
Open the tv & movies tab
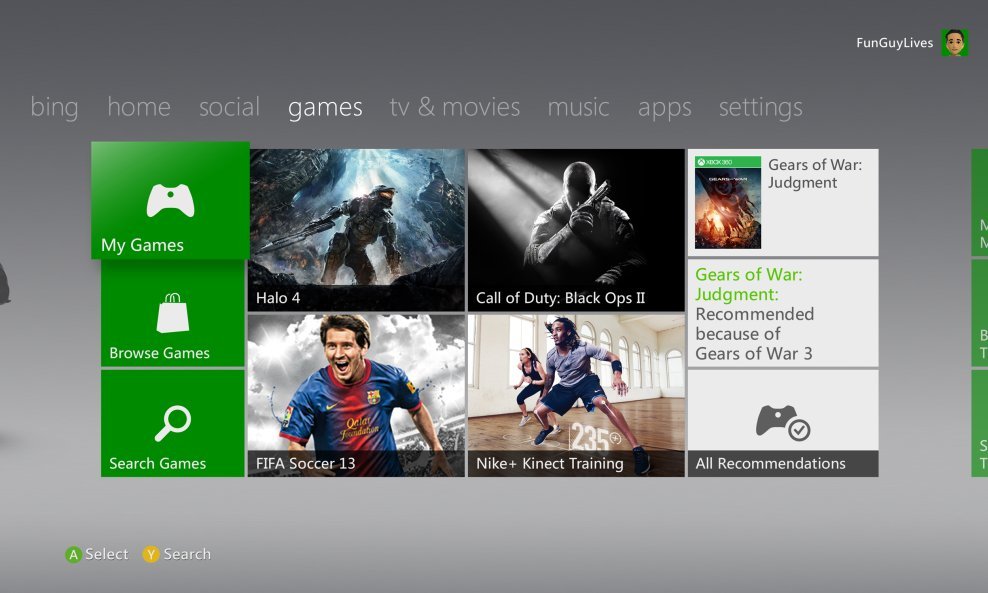point(455,107)
